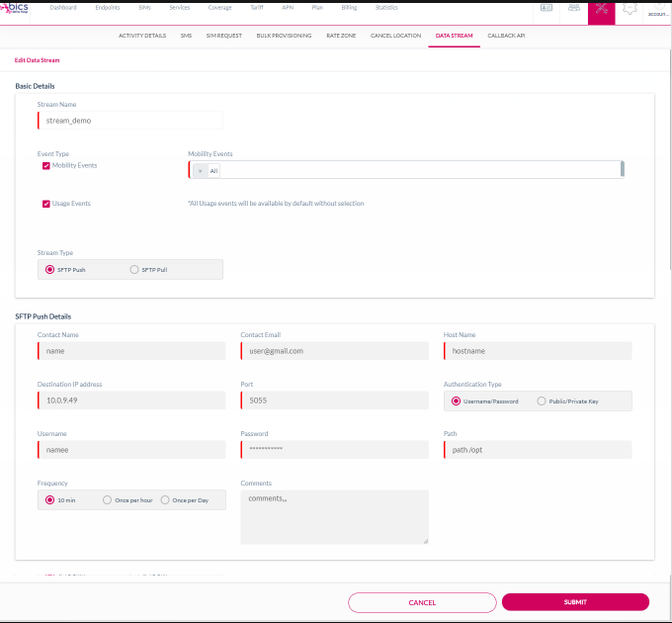Switch to the Callback API tab
The image size is (672, 623).
click(x=506, y=35)
